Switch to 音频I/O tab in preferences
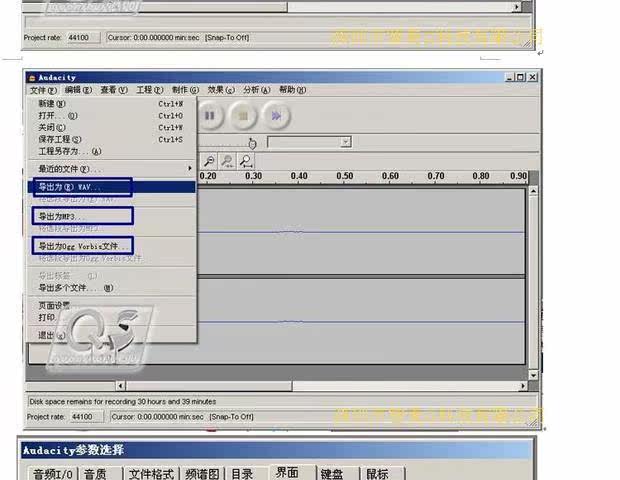This screenshot has height=480, width=620. pos(53,474)
